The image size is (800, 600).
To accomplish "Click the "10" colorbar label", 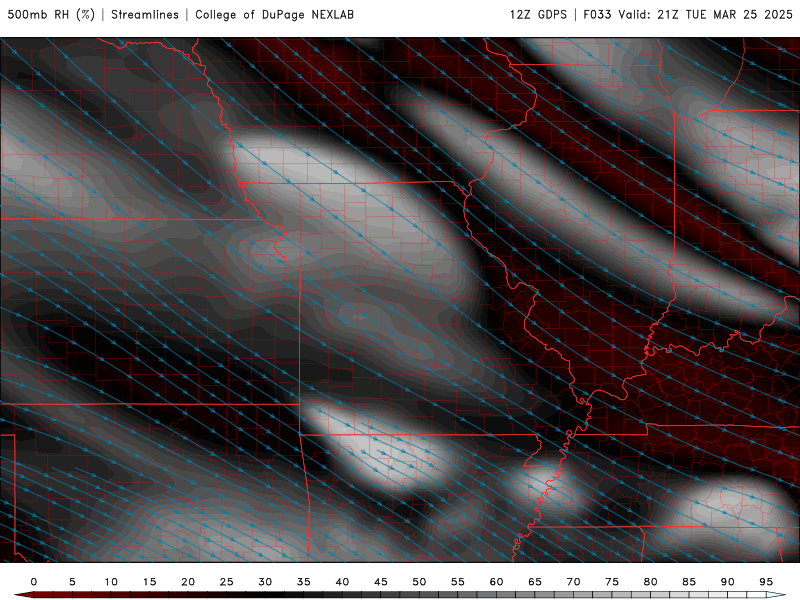I will pyautogui.click(x=111, y=582).
